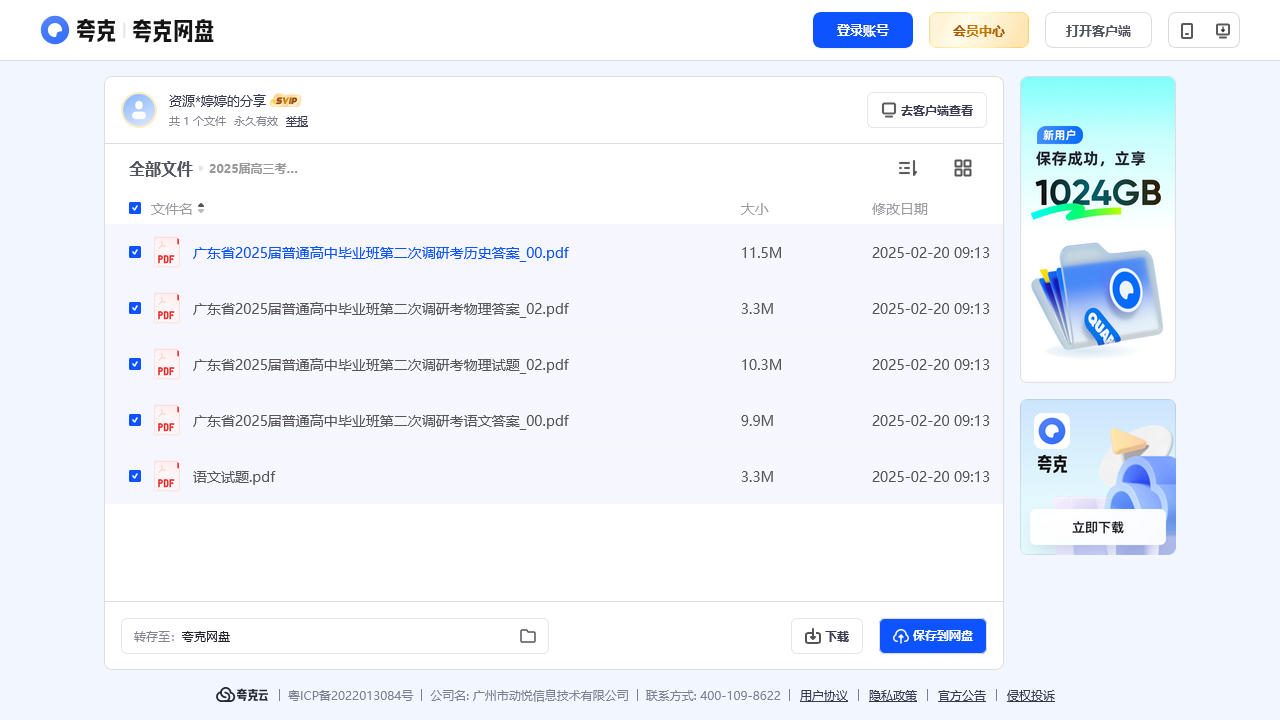Click PDF icon of 物理试题_02.pdf
This screenshot has height=720, width=1280.
167,364
